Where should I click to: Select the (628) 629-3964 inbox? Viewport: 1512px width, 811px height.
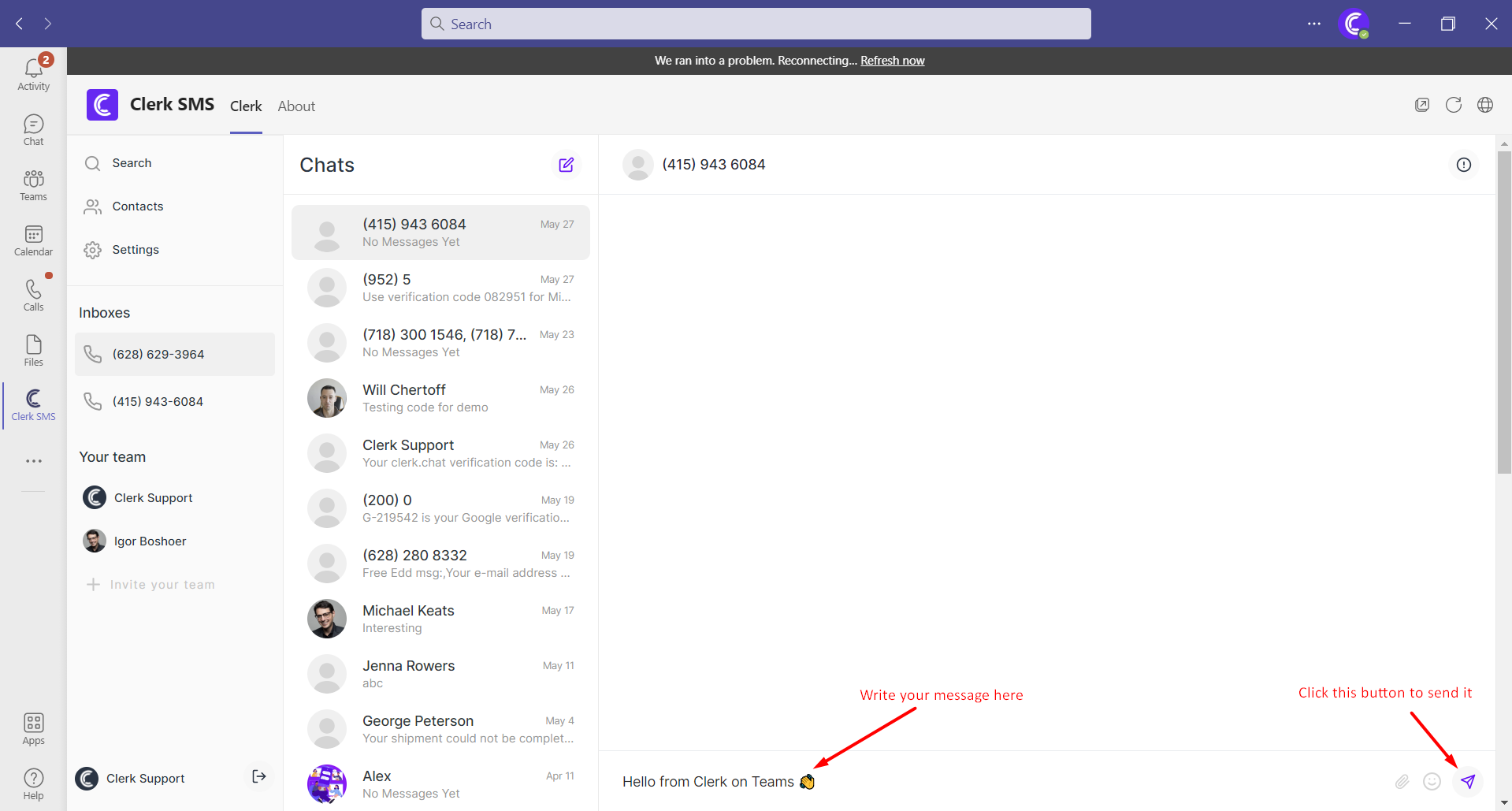coord(175,354)
